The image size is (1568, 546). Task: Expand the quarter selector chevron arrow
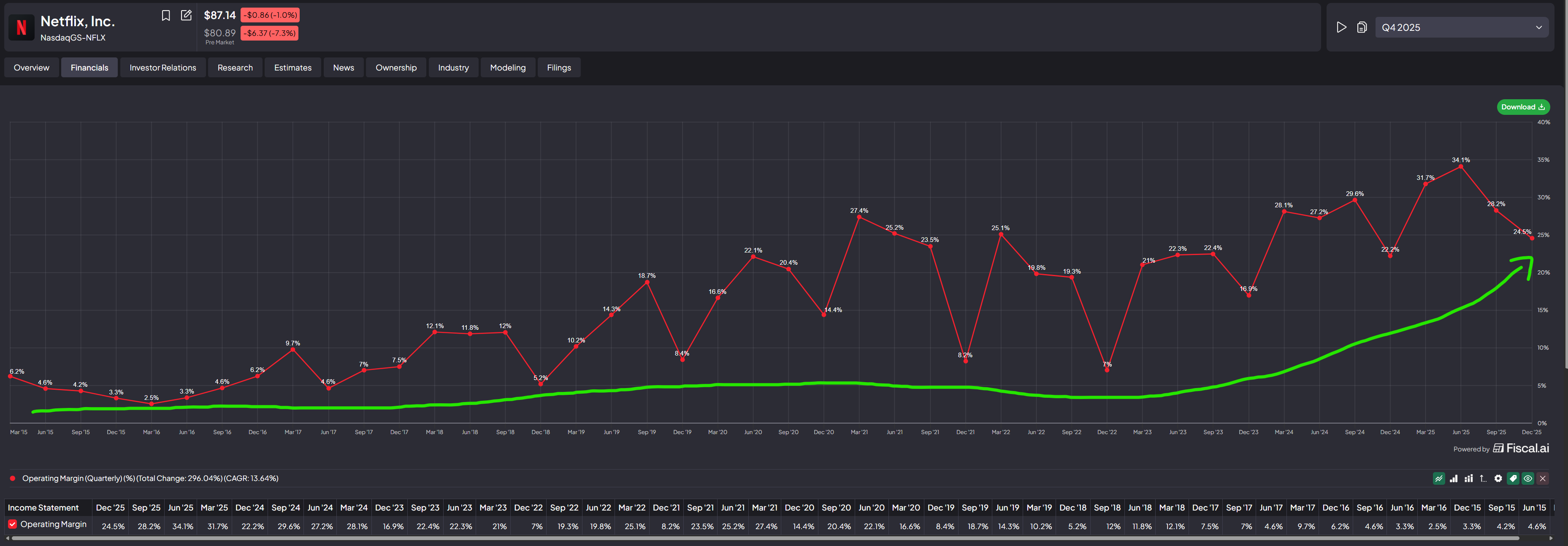pos(1538,27)
